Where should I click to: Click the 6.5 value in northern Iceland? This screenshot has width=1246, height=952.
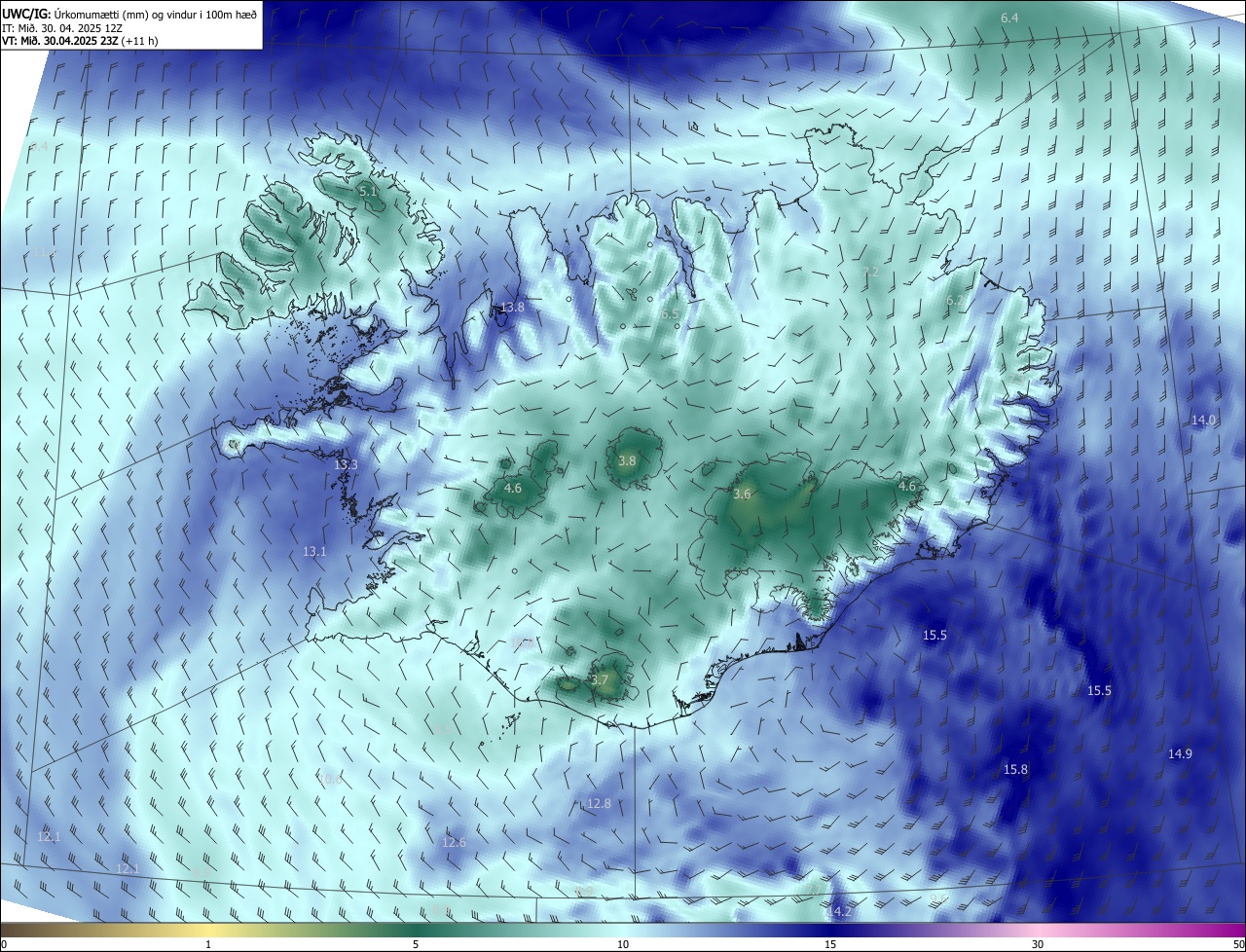pos(670,314)
